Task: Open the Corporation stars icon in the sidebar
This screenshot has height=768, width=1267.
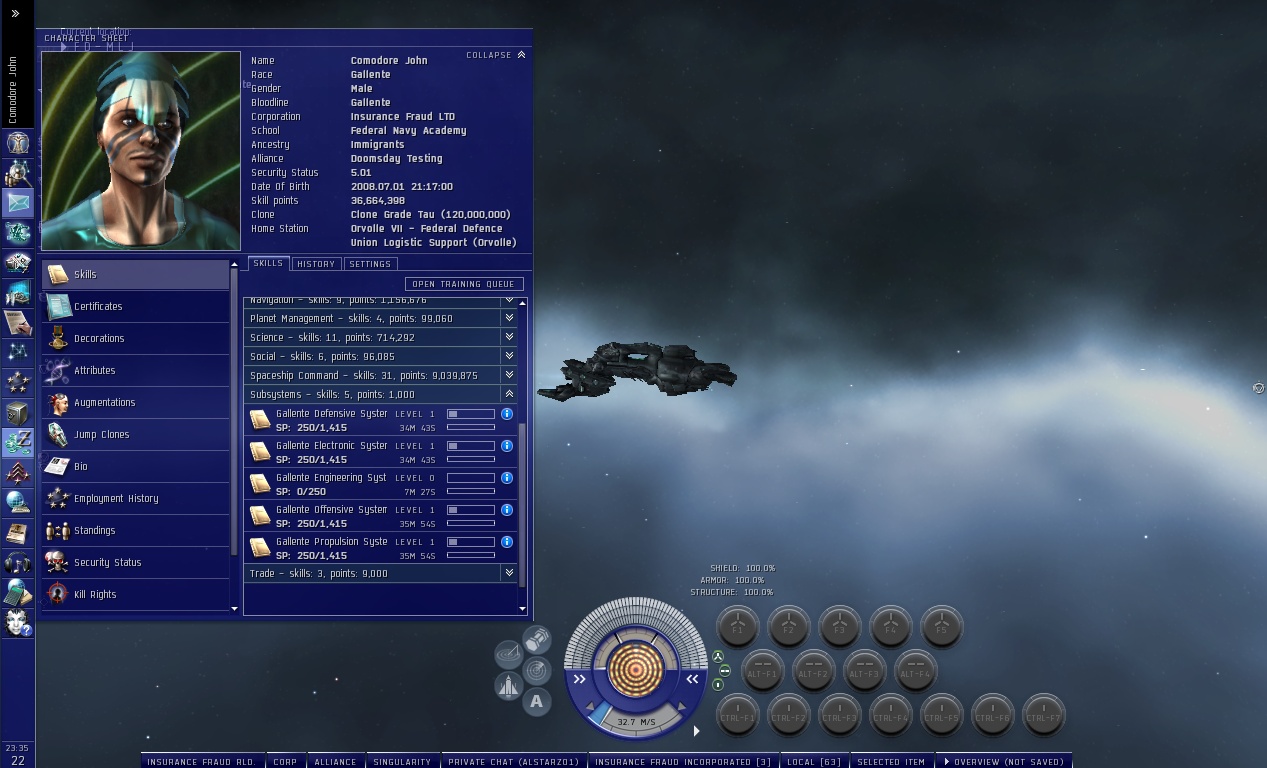Action: (17, 382)
